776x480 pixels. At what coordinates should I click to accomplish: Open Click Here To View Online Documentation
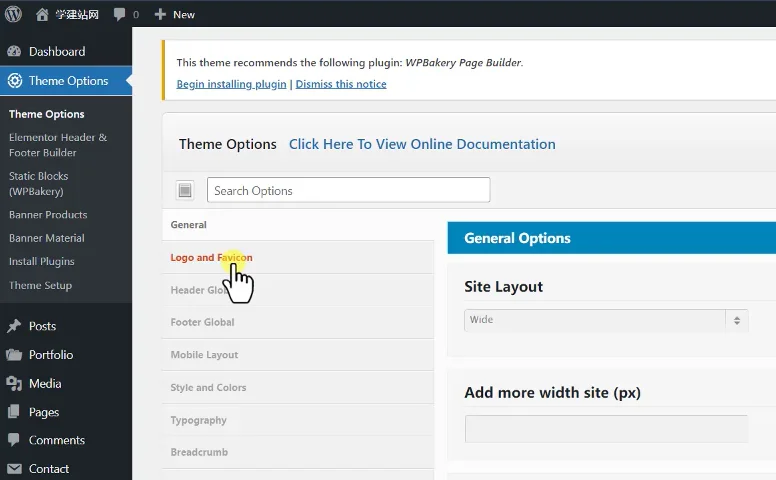[x=422, y=144]
